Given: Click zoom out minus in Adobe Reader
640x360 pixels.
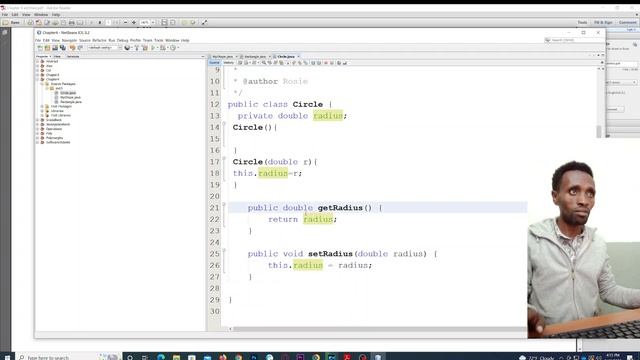Looking at the screenshot, I should click(126, 22).
